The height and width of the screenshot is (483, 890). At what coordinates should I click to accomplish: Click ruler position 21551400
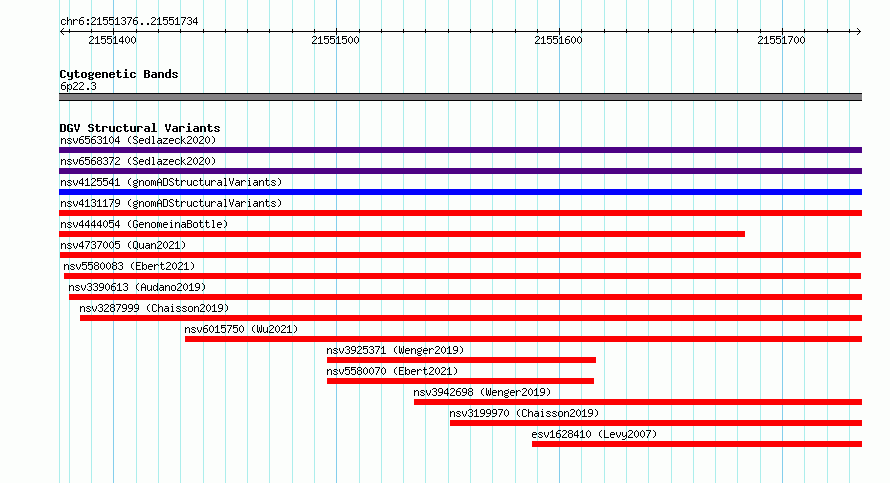click(x=112, y=40)
